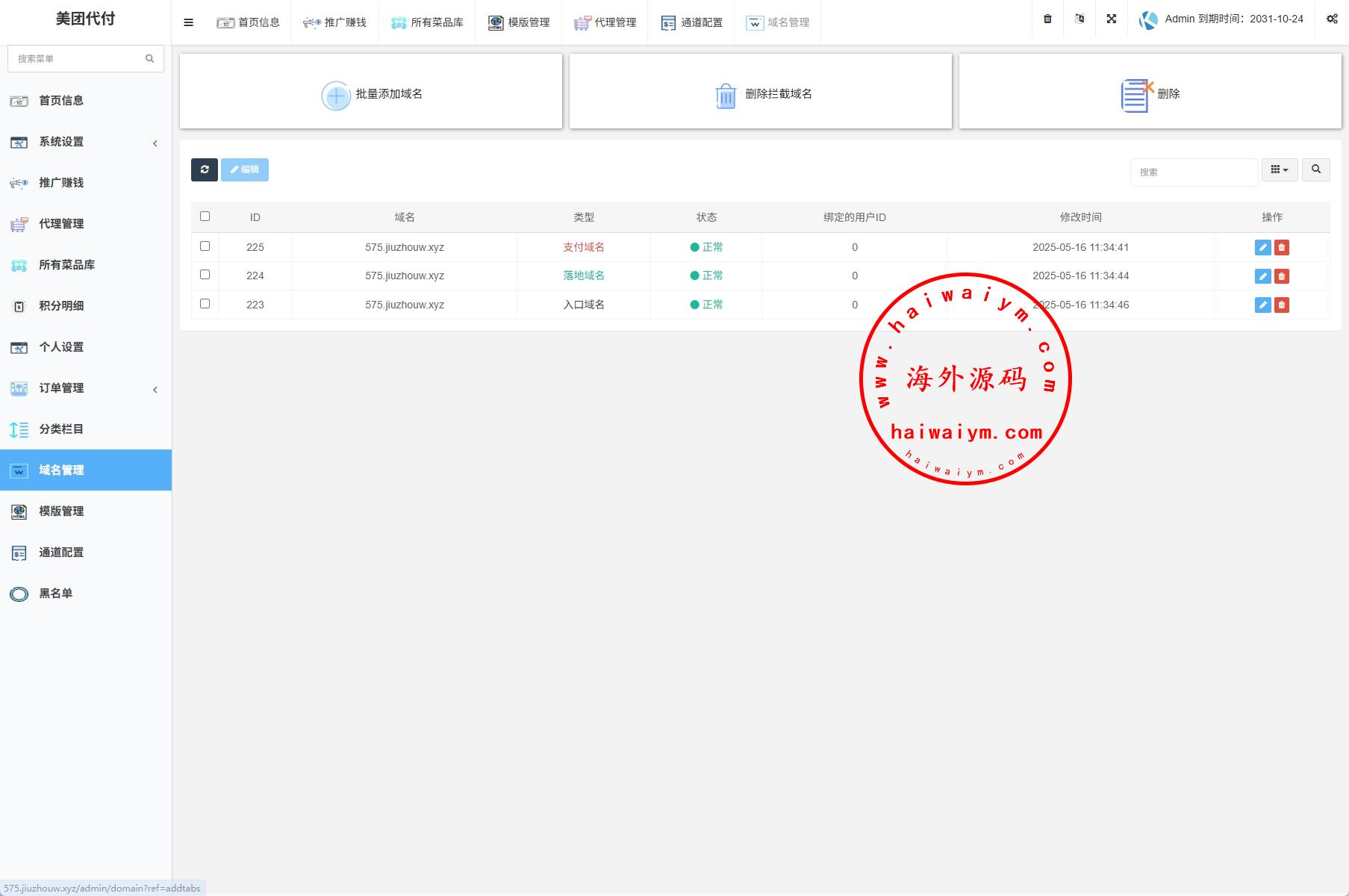Expand the 订单管理 sidebar menu
The image size is (1349, 896).
click(x=86, y=388)
